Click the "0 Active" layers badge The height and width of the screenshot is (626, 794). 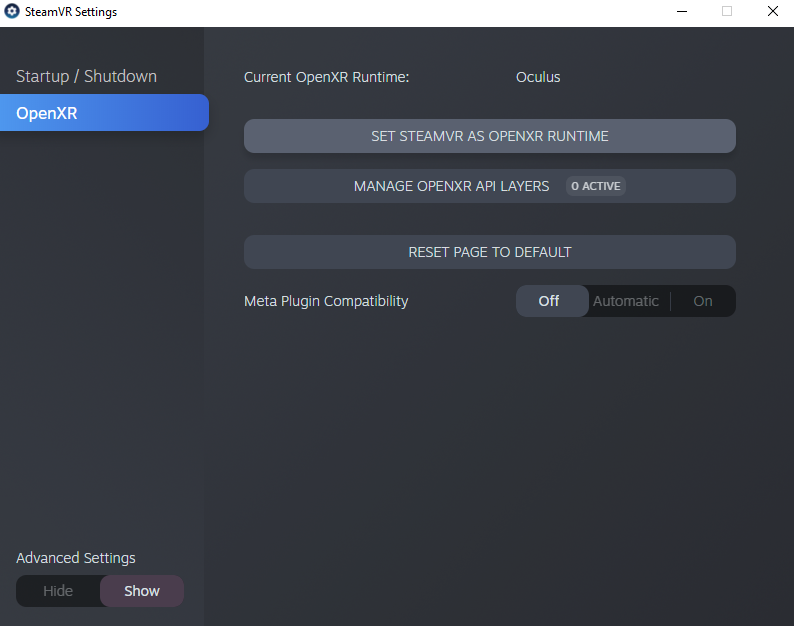pos(595,186)
